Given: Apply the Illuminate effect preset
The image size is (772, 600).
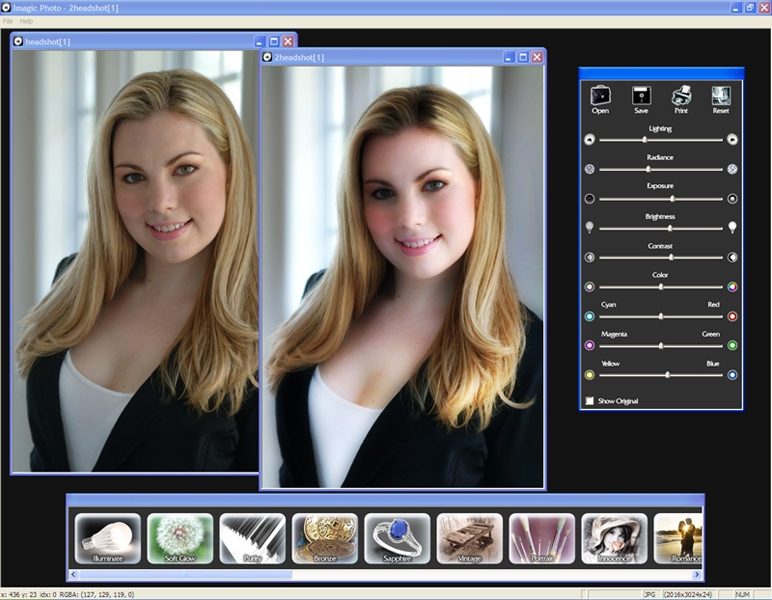Looking at the screenshot, I should (x=108, y=539).
